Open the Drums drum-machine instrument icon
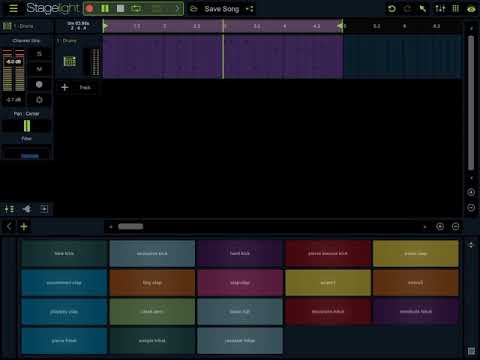The height and width of the screenshot is (360, 480). (69, 61)
